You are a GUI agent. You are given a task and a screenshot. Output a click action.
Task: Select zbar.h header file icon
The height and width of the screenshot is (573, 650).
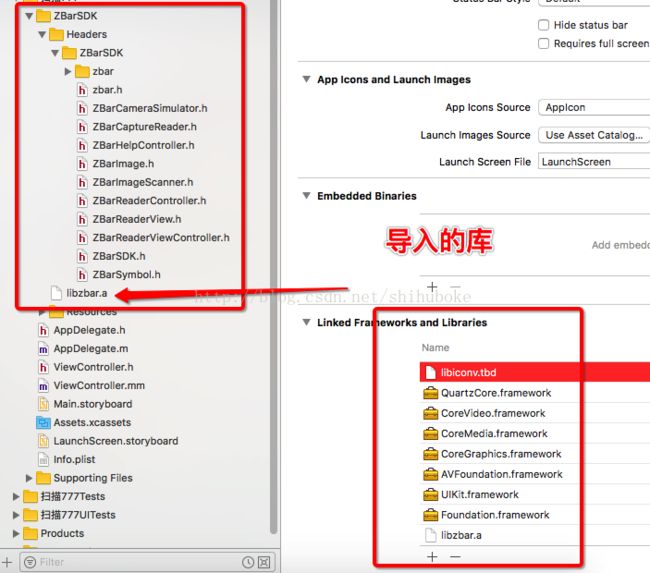(82, 90)
